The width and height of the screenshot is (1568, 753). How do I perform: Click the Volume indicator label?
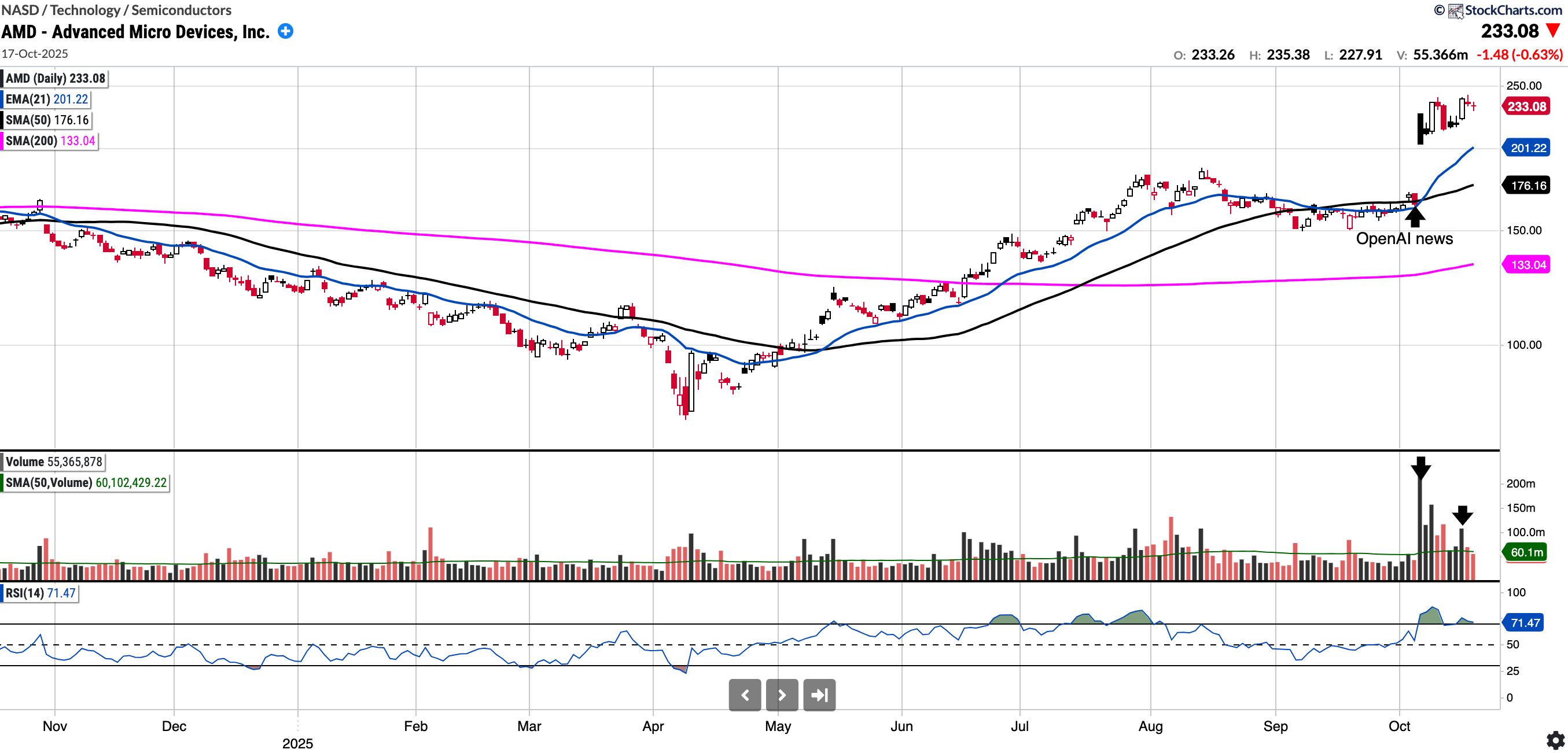54,462
